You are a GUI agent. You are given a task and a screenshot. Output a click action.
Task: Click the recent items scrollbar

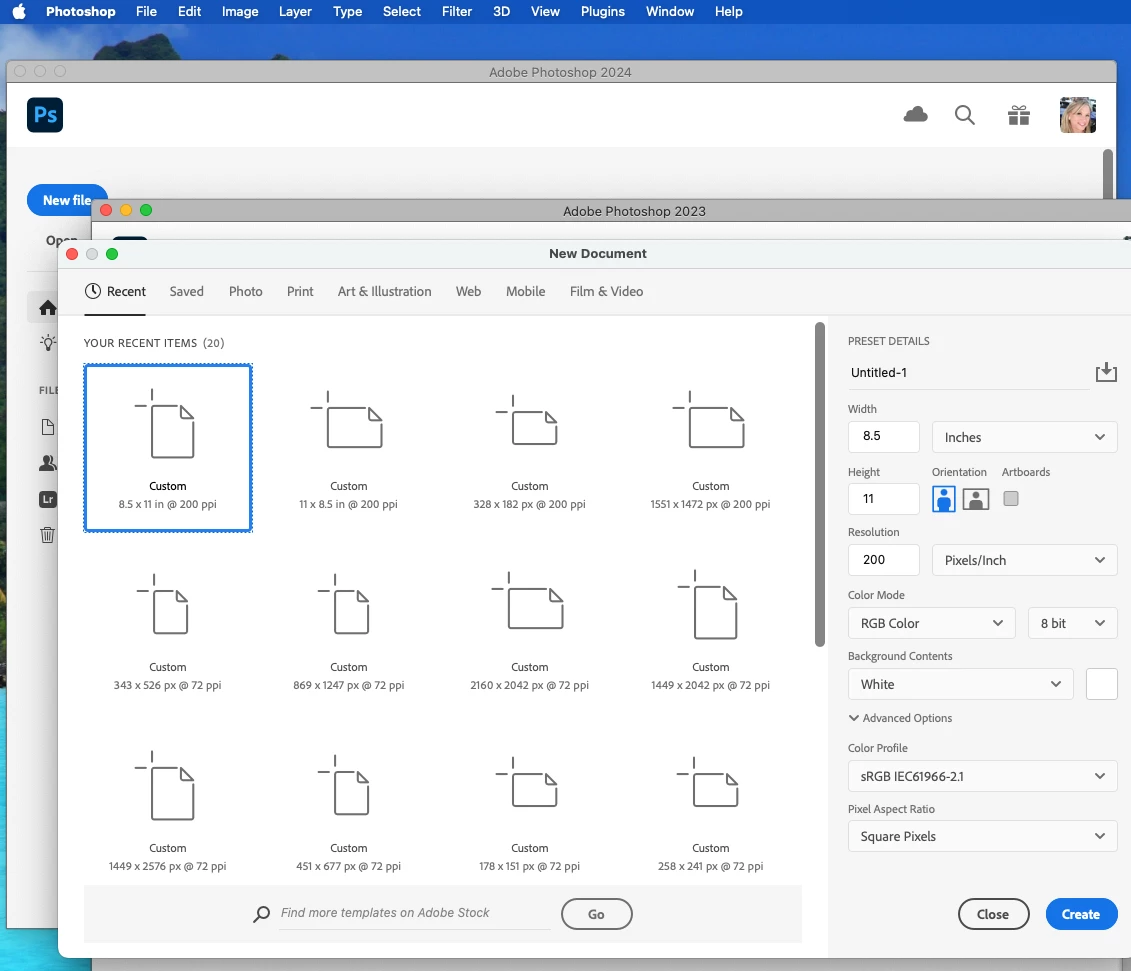819,485
